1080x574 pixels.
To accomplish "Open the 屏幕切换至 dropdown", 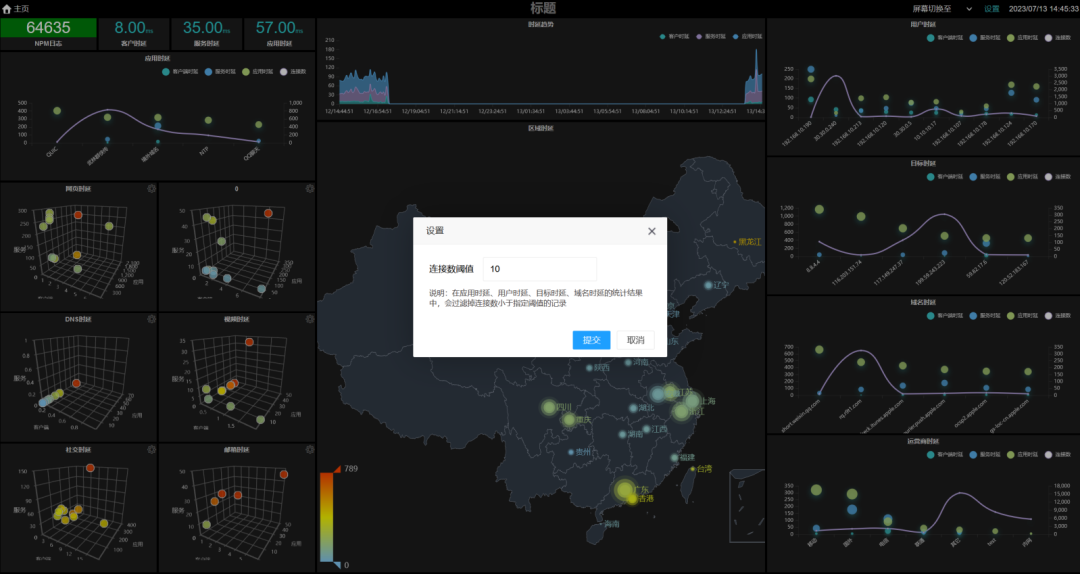I will (x=942, y=9).
